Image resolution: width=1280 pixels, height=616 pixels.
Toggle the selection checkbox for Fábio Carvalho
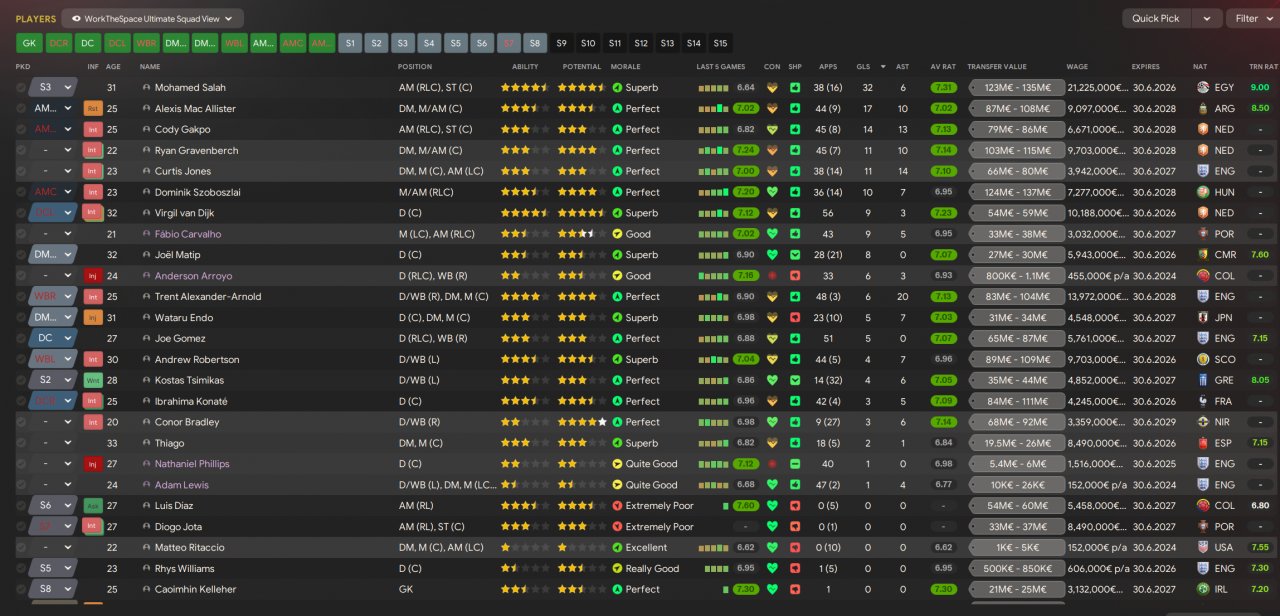point(21,234)
